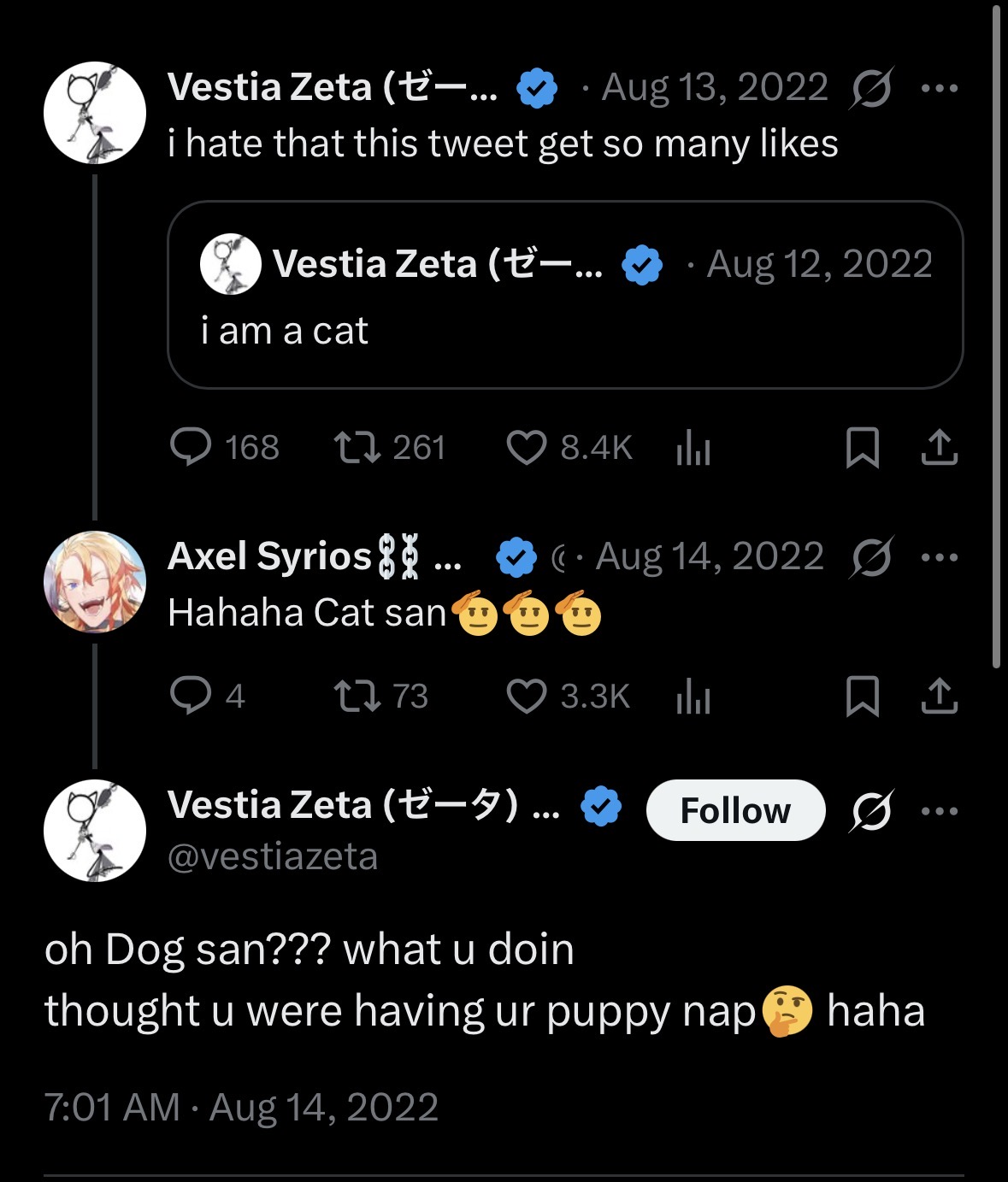Like Axel Syrios's Cat san reply
The image size is (1008, 1182).
coord(527,696)
